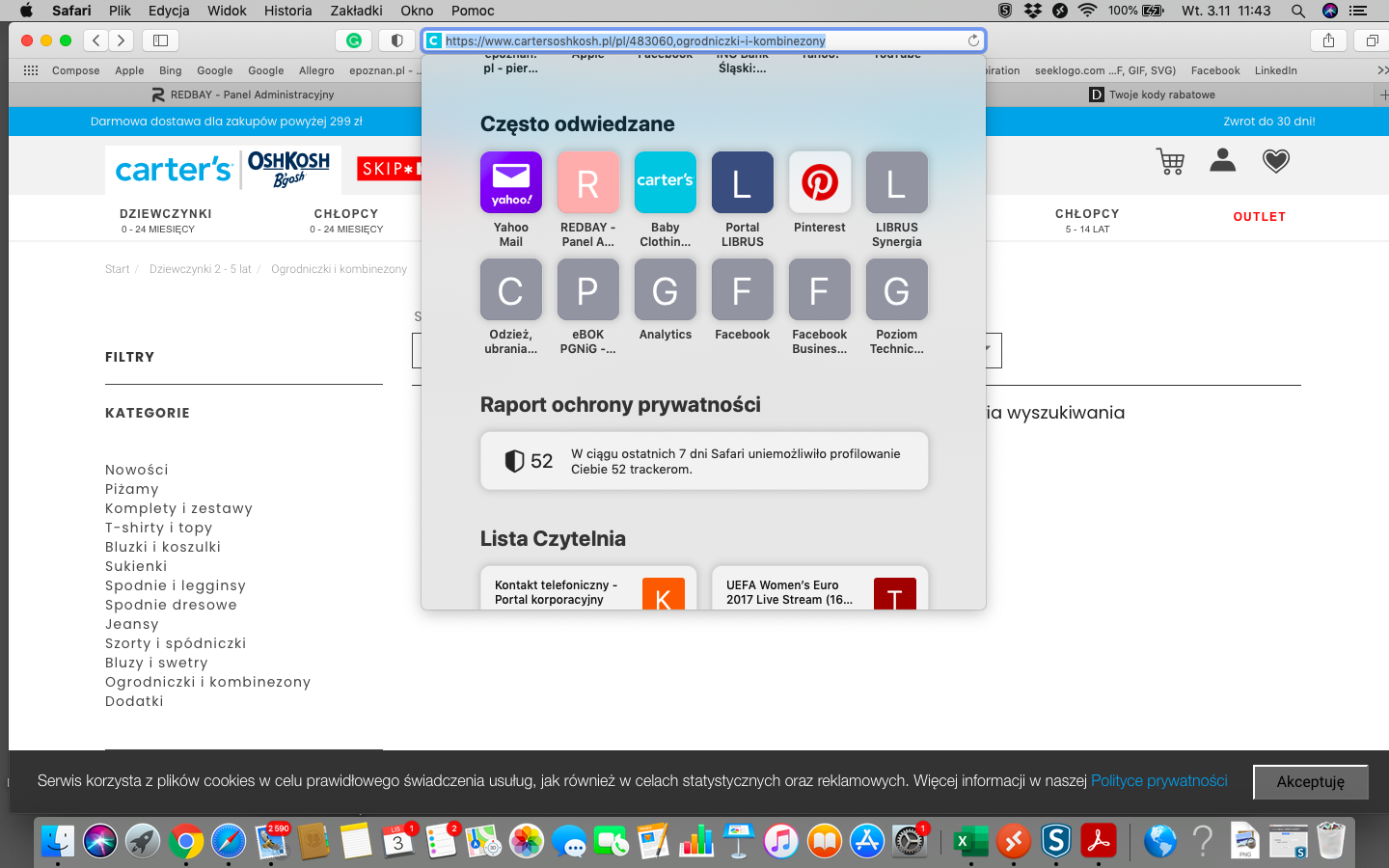Open the sort dropdown arrow

click(988, 349)
